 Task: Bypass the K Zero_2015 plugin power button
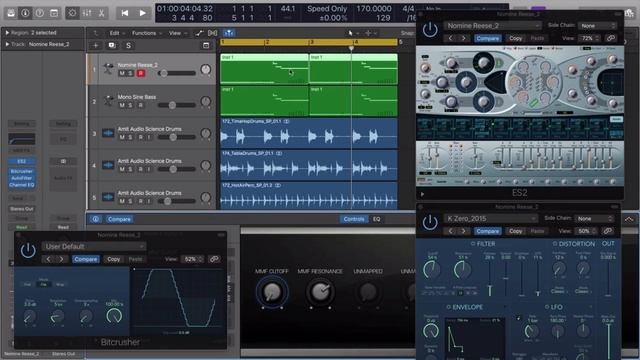[430, 222]
